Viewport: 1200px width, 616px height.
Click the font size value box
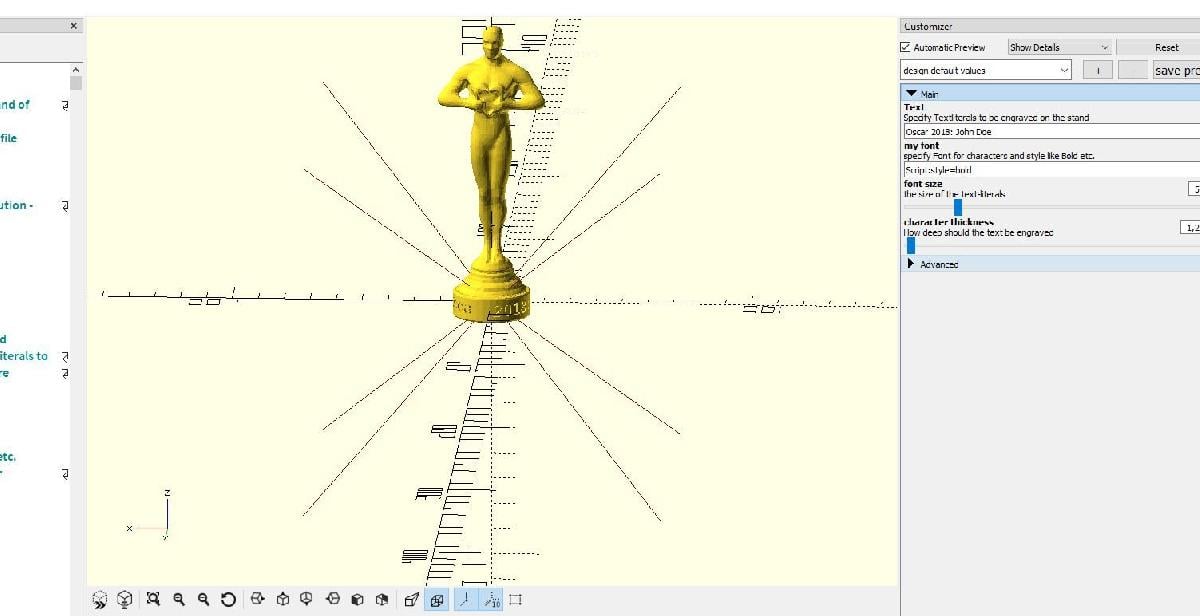pos(1194,189)
